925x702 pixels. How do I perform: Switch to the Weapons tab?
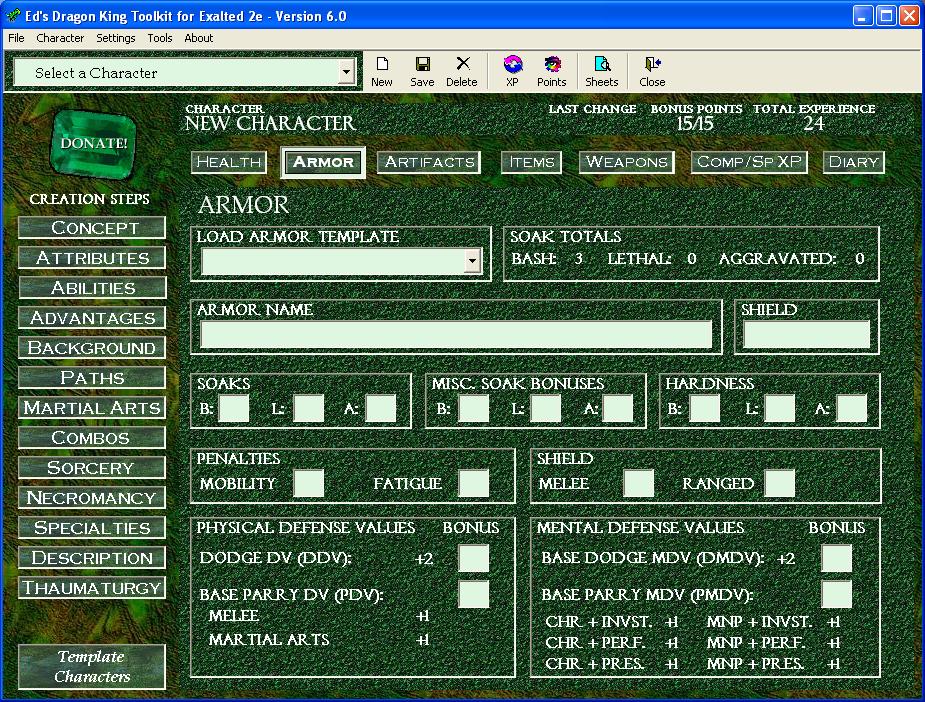(626, 162)
